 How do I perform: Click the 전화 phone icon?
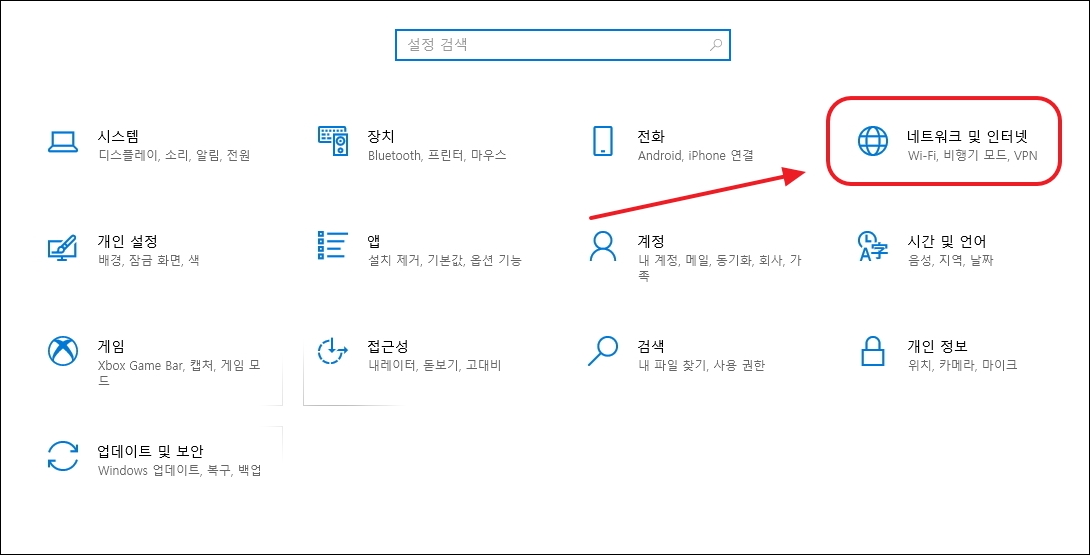pyautogui.click(x=603, y=140)
